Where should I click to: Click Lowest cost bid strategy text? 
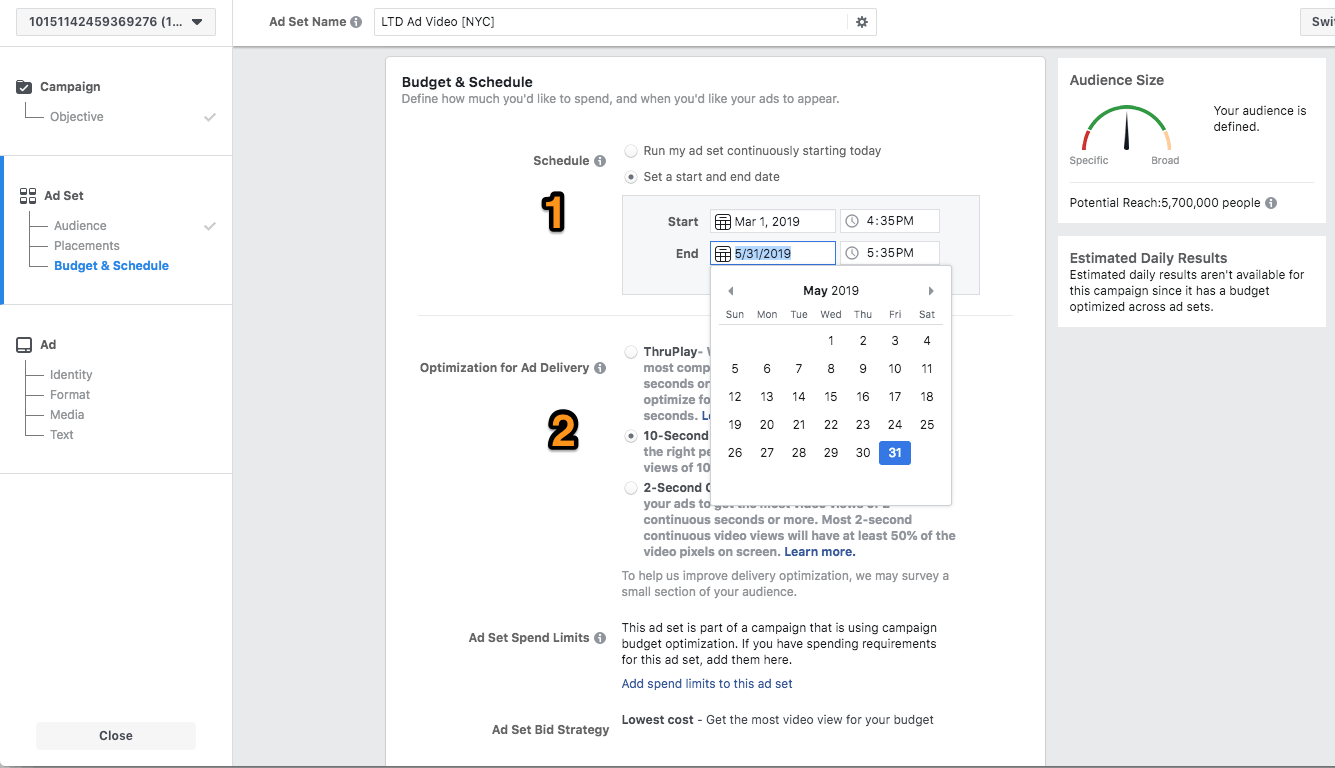click(x=658, y=720)
